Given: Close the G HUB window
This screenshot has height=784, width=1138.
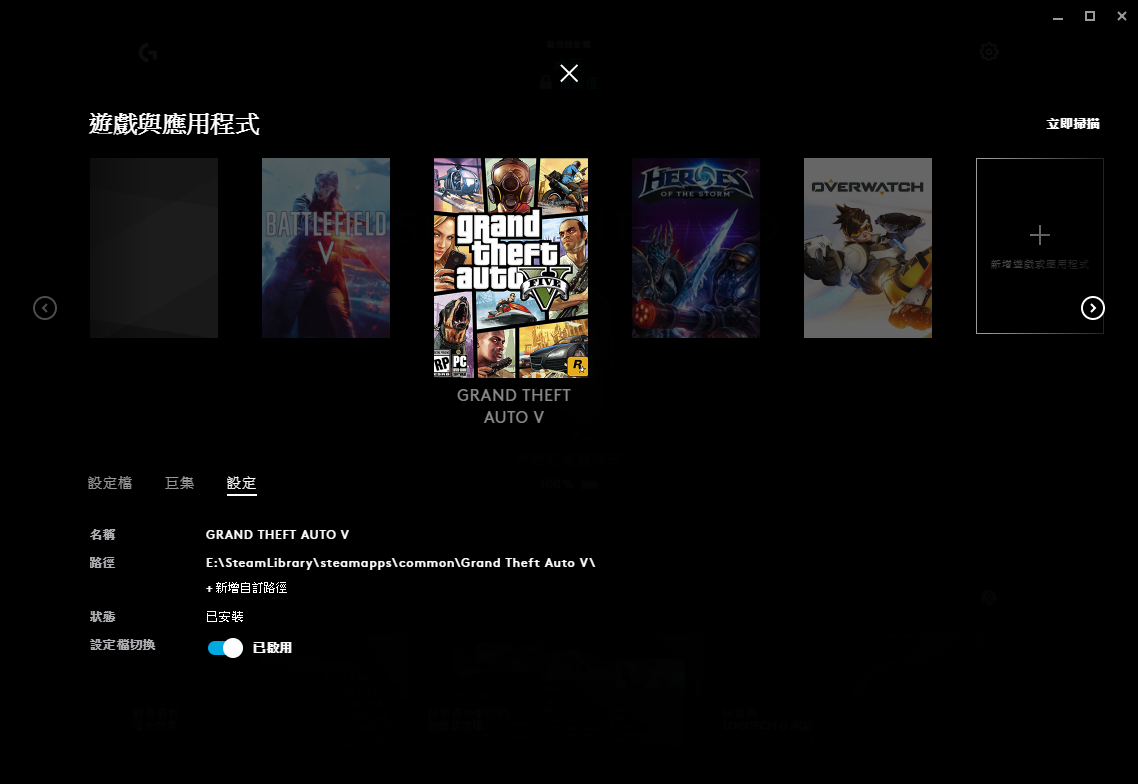Looking at the screenshot, I should (1122, 16).
